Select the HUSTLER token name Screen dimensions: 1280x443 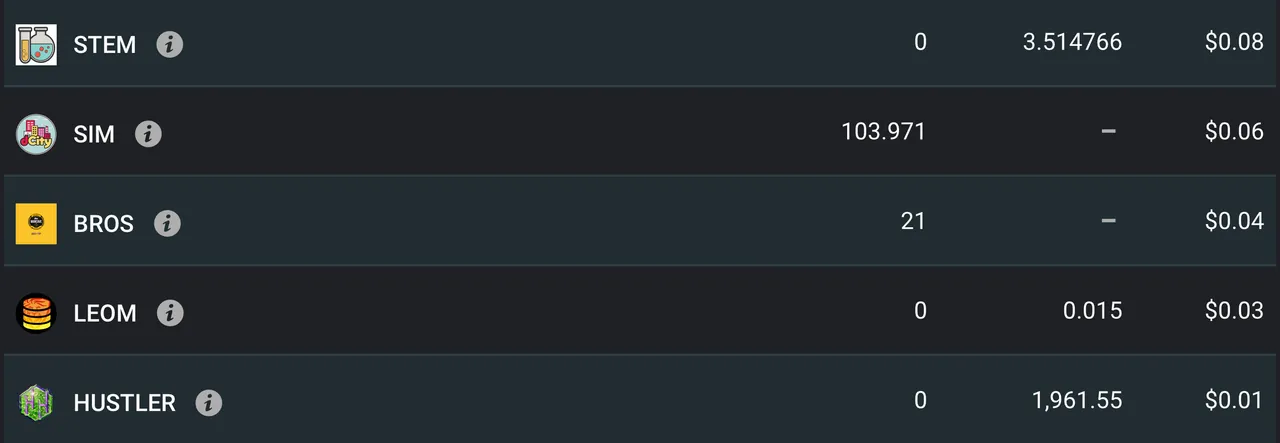[125, 403]
